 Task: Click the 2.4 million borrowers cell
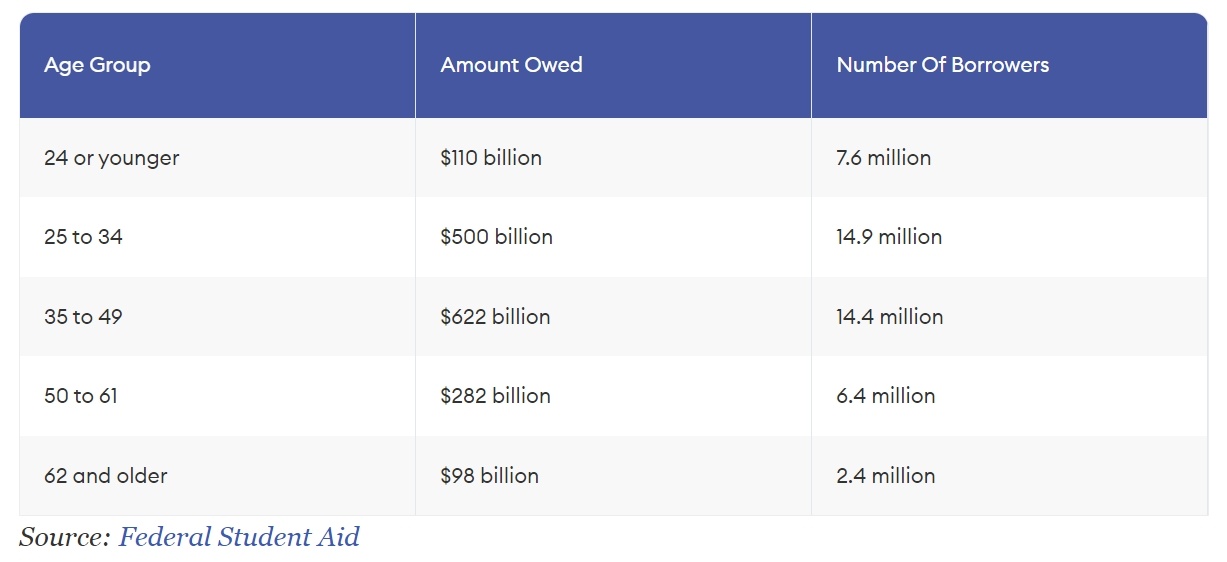click(885, 476)
